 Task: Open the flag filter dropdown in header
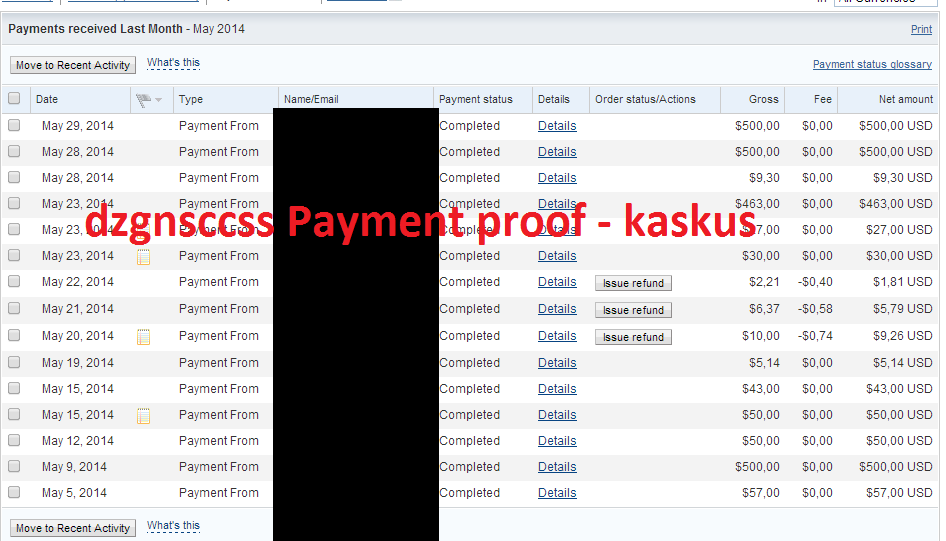coord(149,100)
